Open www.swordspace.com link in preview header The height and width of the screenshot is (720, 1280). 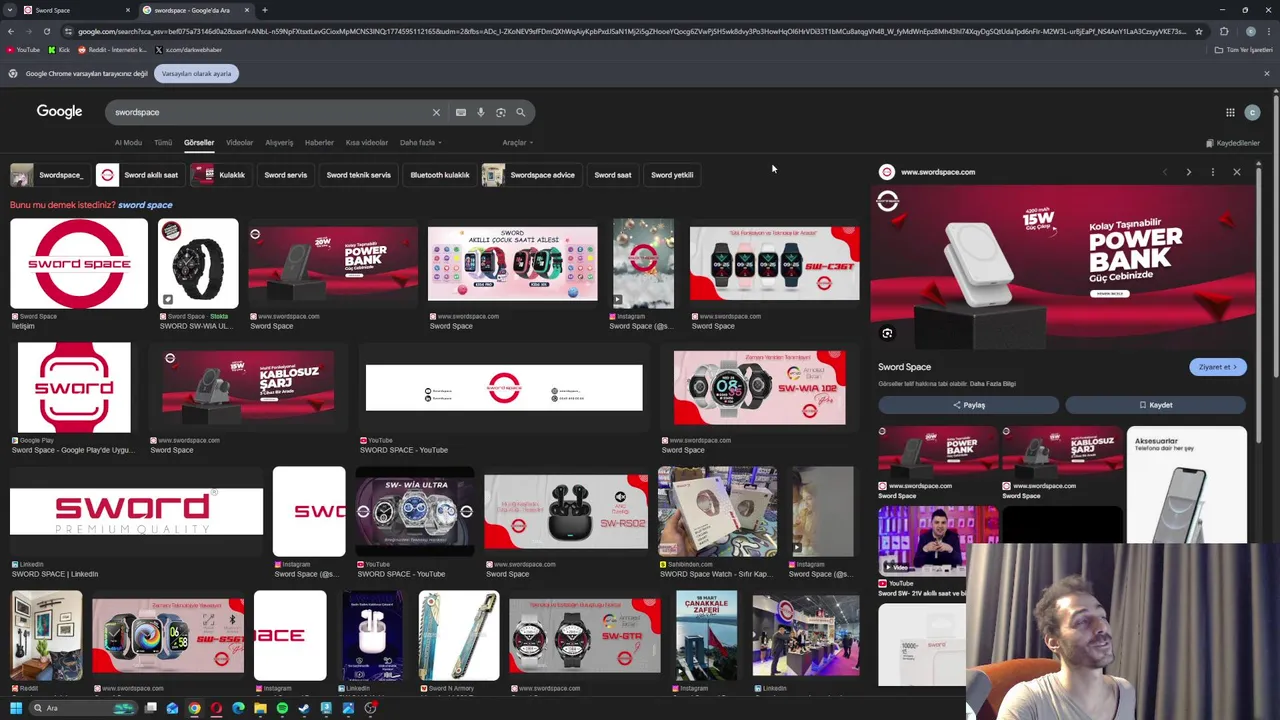point(937,172)
